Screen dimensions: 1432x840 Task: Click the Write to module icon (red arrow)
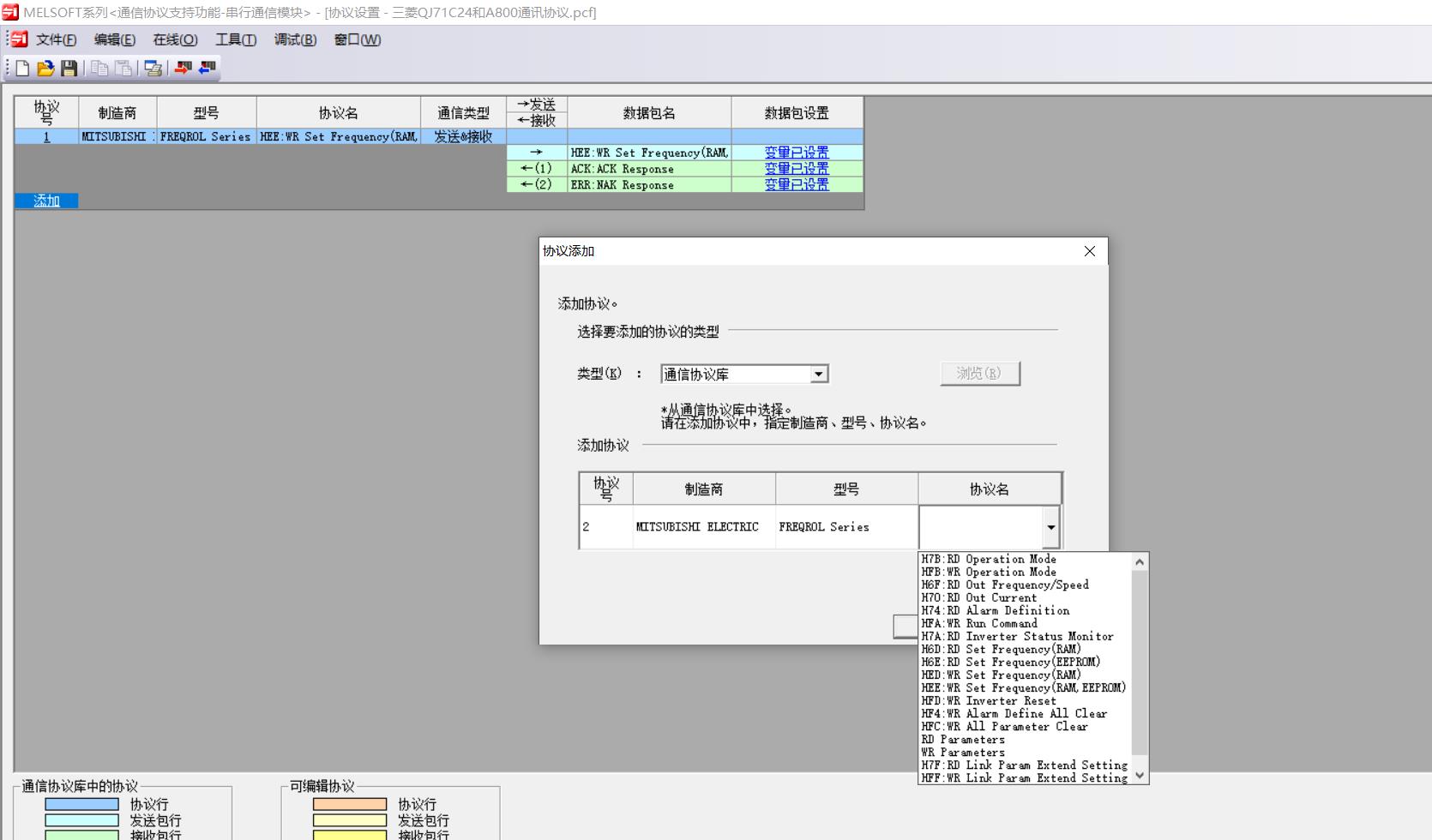tap(183, 68)
